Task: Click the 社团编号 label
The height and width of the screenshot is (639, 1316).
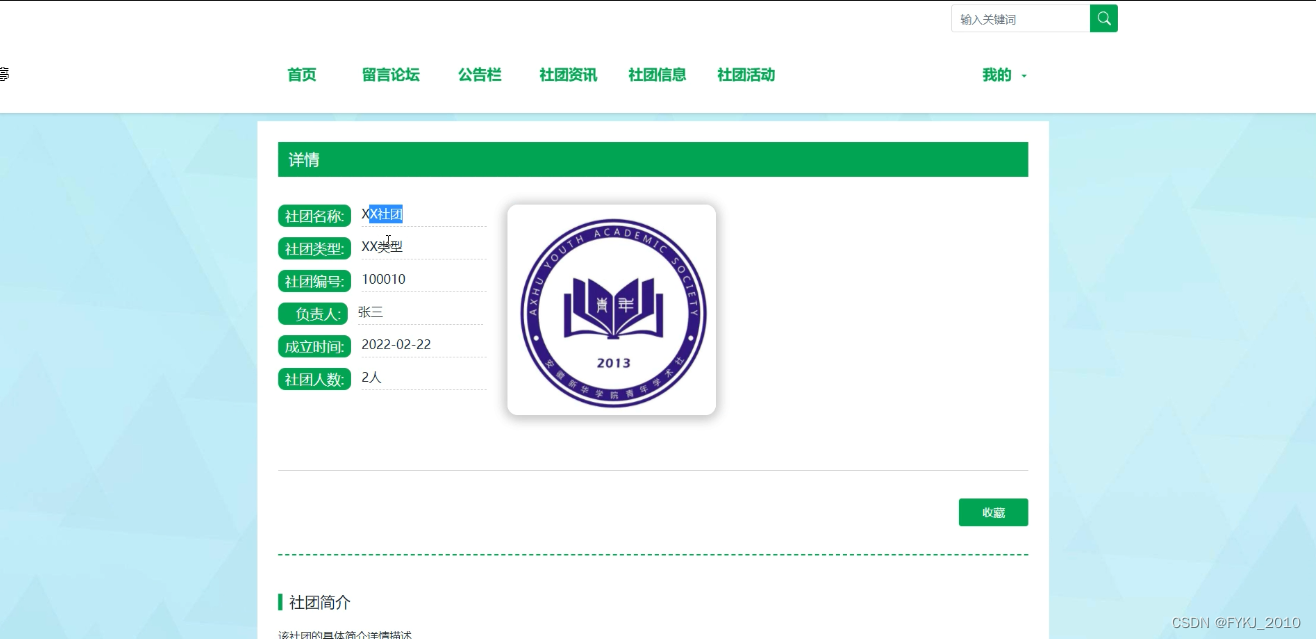Action: (x=314, y=281)
